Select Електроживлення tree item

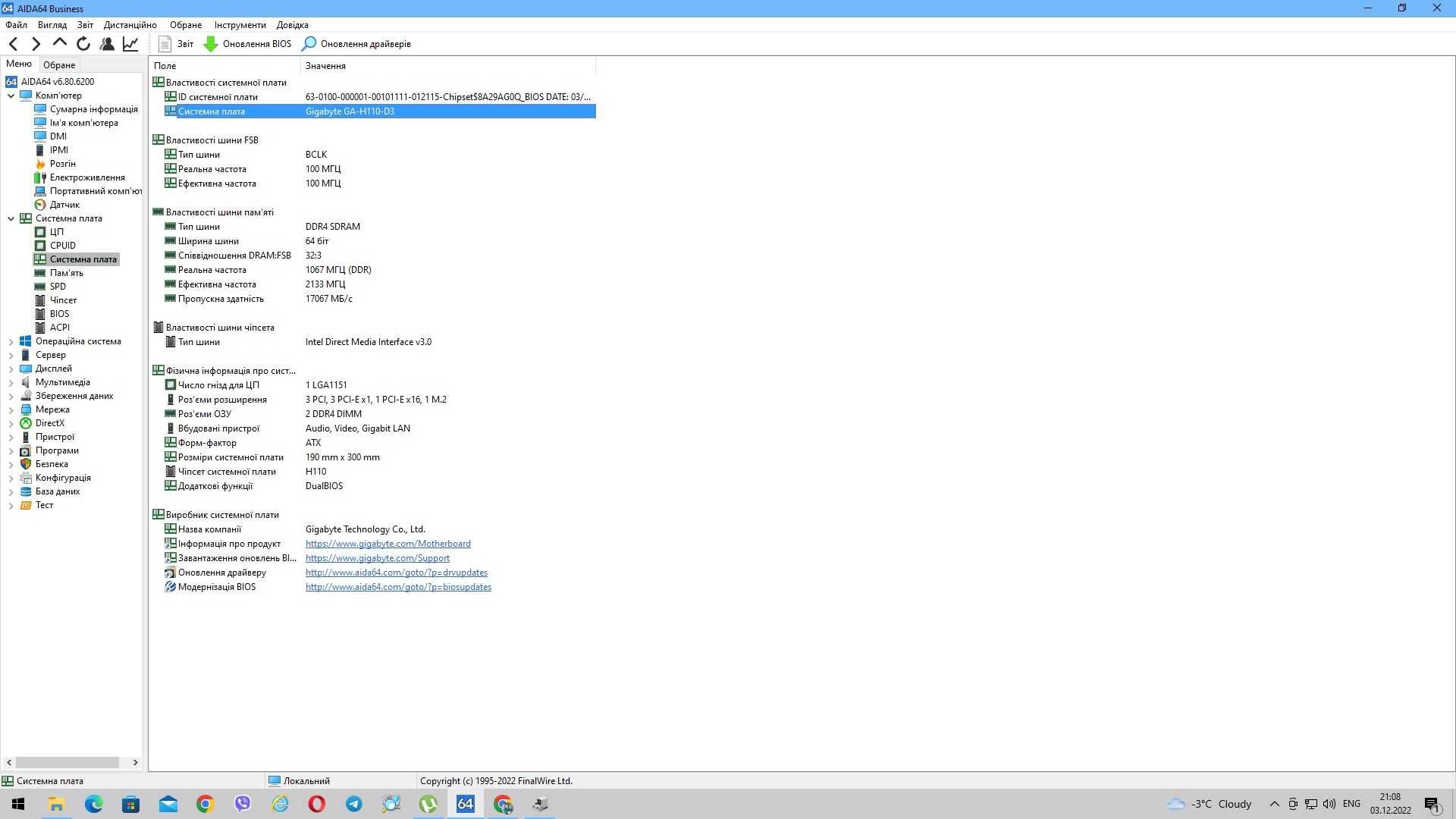(87, 177)
